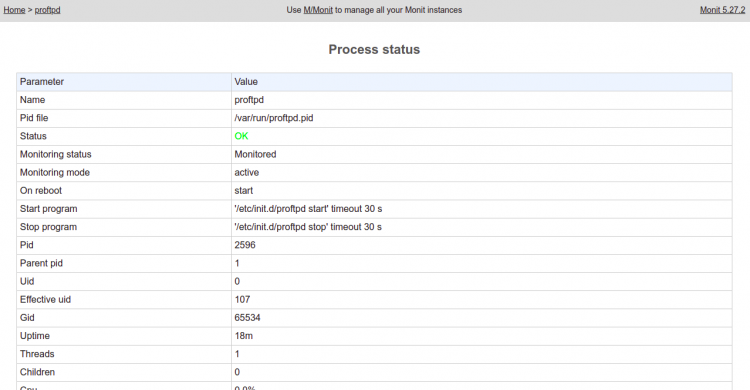Select the Threads value 1
Viewport: 750px width, 390px height.
click(237, 355)
